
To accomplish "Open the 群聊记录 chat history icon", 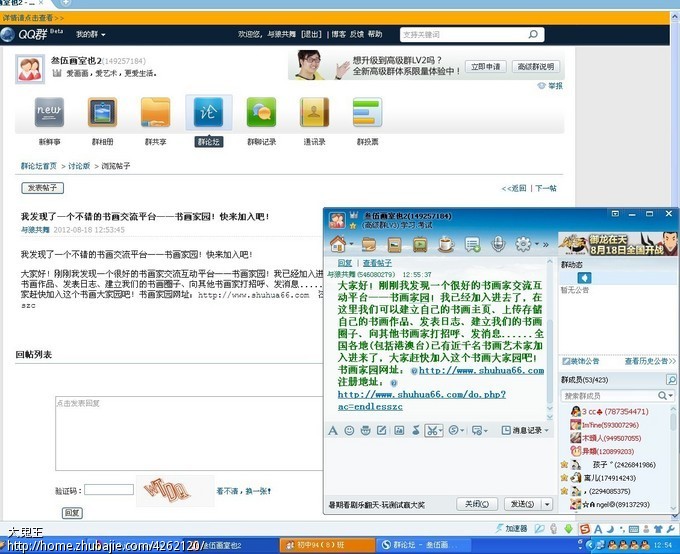I will coord(262,112).
